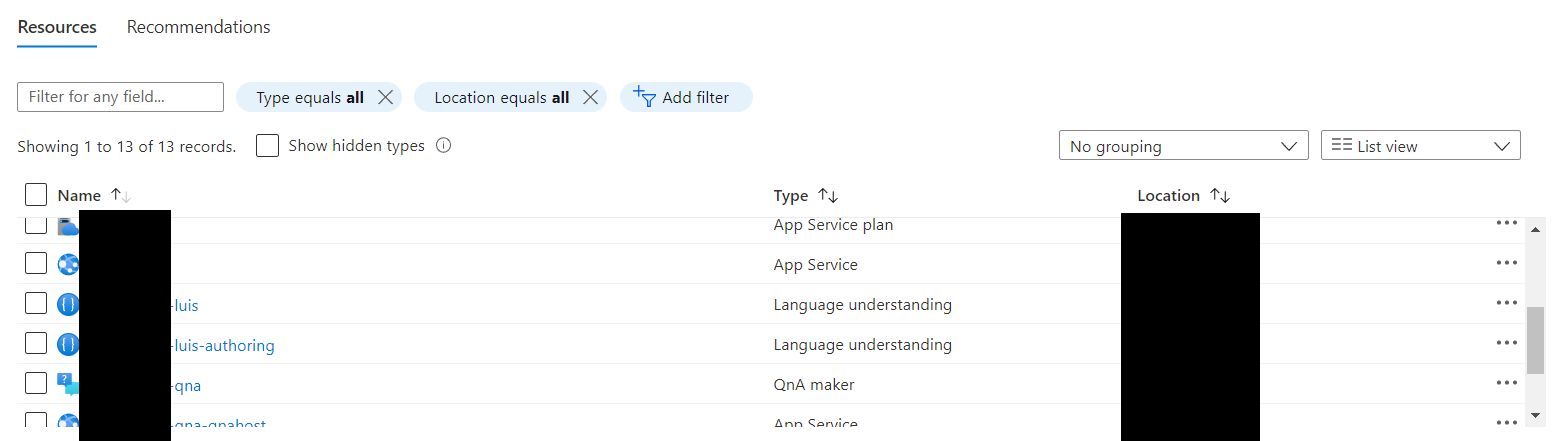Click the Filter for any field input

[120, 97]
